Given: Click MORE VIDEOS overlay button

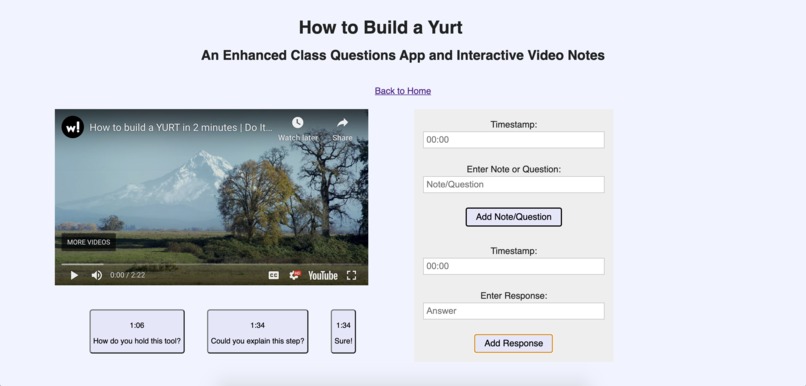Looking at the screenshot, I should [88, 242].
